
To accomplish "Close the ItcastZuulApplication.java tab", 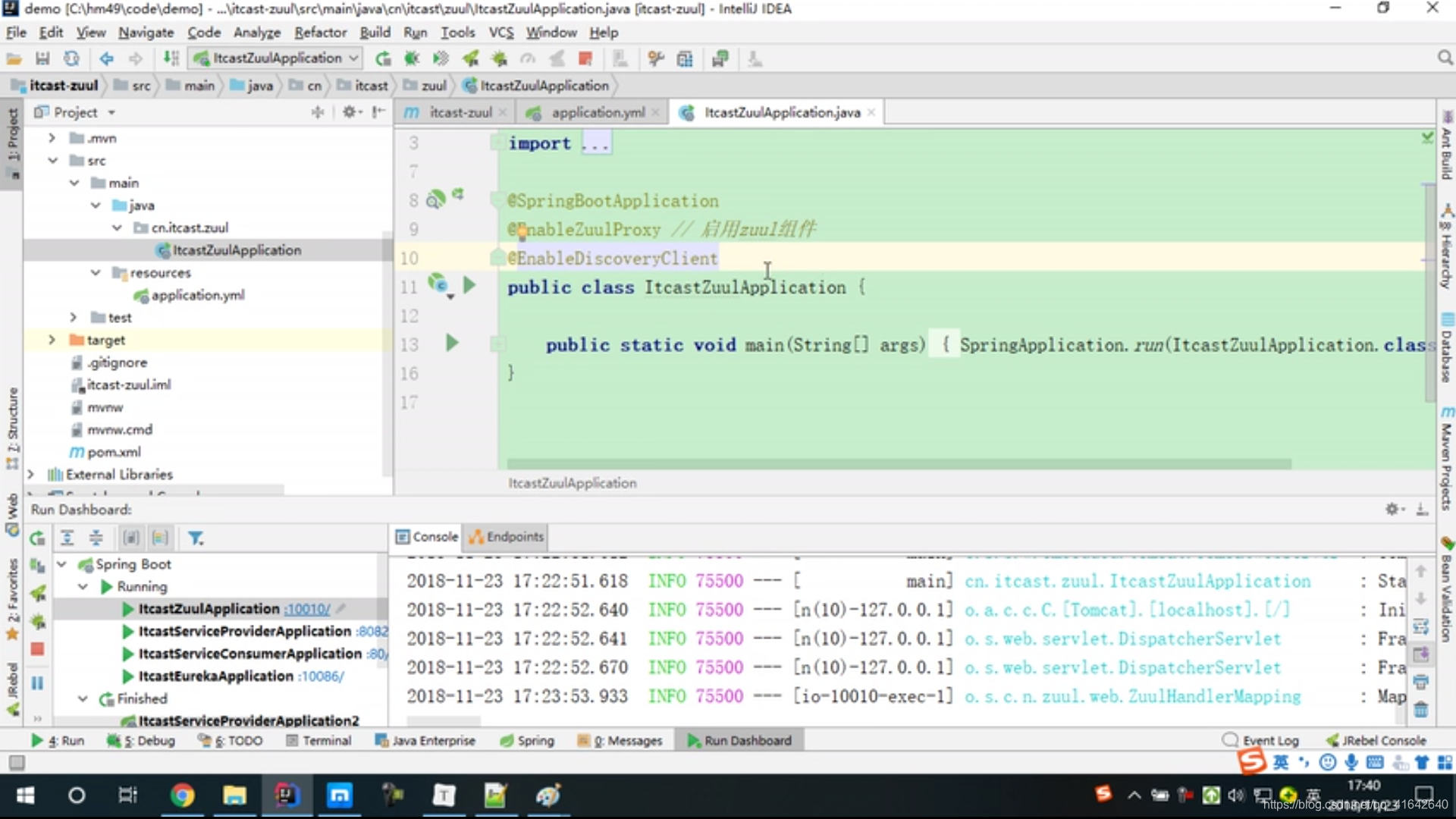I will (x=871, y=112).
